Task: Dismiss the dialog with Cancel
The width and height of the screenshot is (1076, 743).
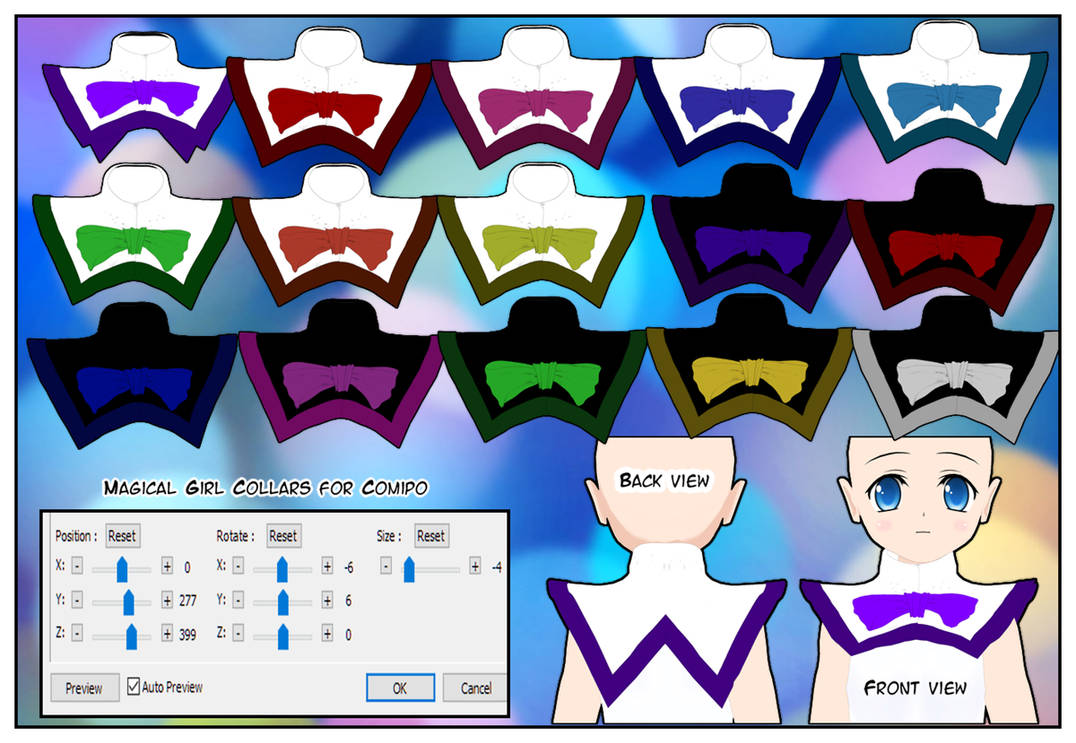Action: point(475,688)
